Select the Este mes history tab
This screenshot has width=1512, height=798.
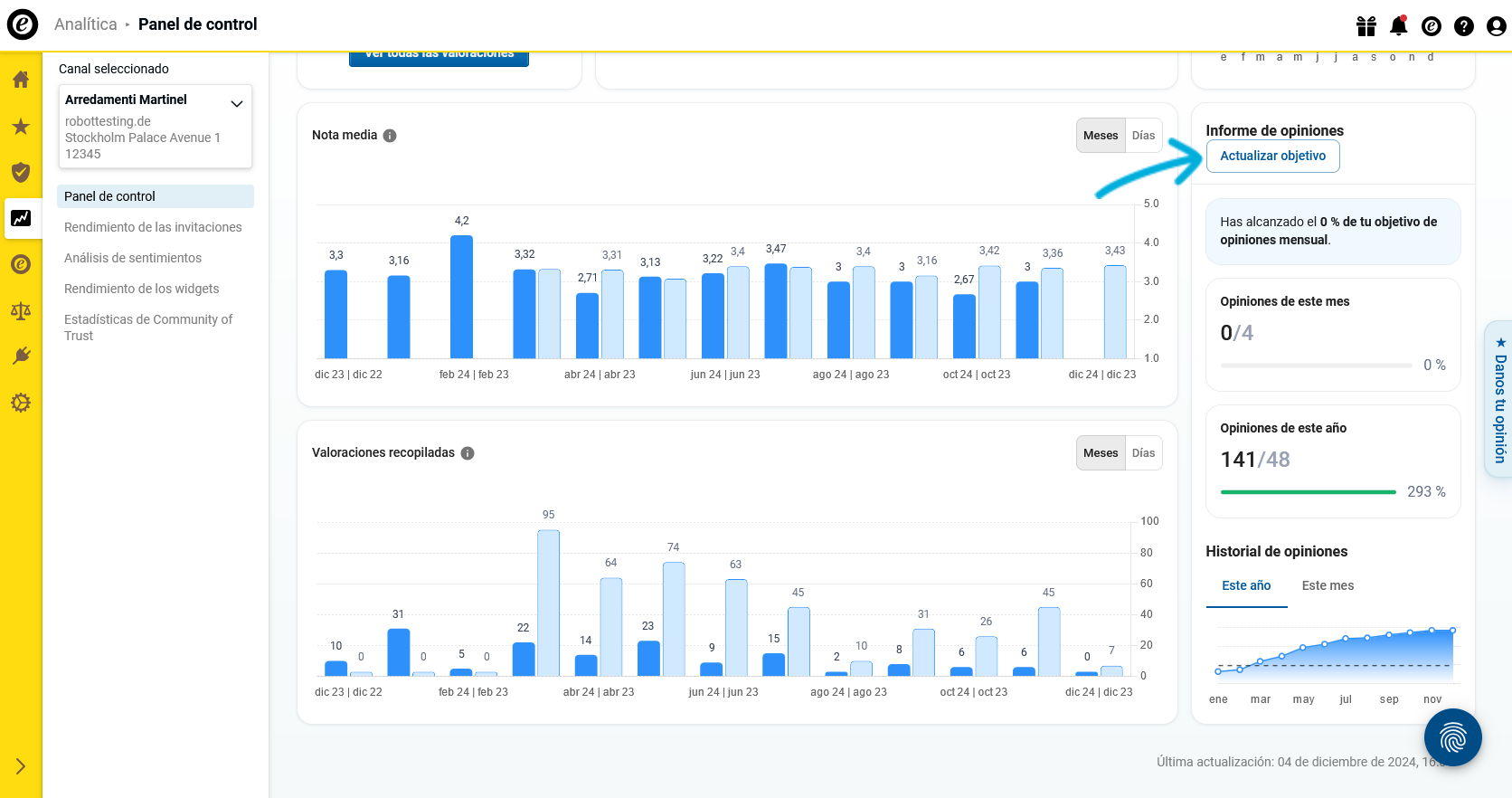(x=1328, y=586)
